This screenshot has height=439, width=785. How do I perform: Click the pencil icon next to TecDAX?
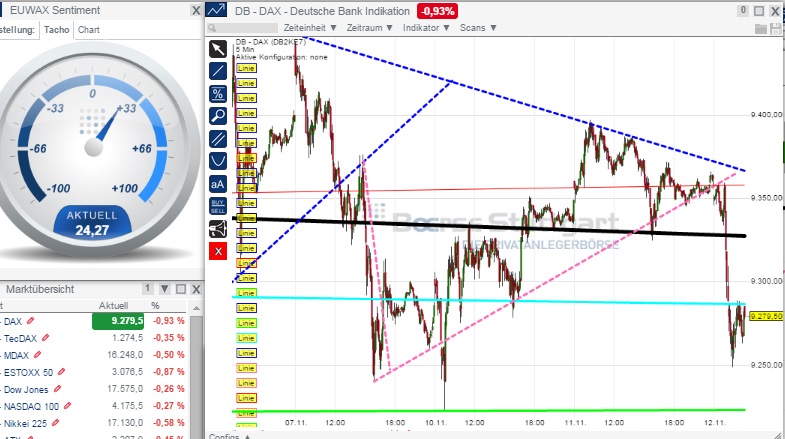click(46, 338)
